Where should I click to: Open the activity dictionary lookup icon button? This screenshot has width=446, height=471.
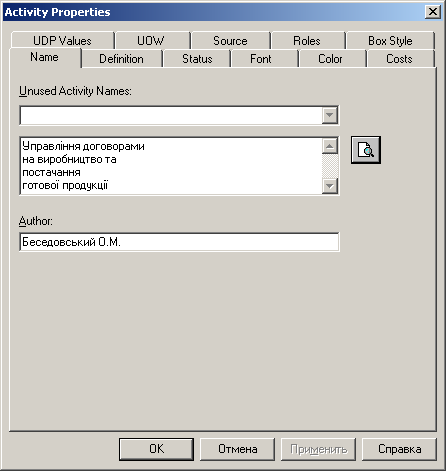pos(366,150)
